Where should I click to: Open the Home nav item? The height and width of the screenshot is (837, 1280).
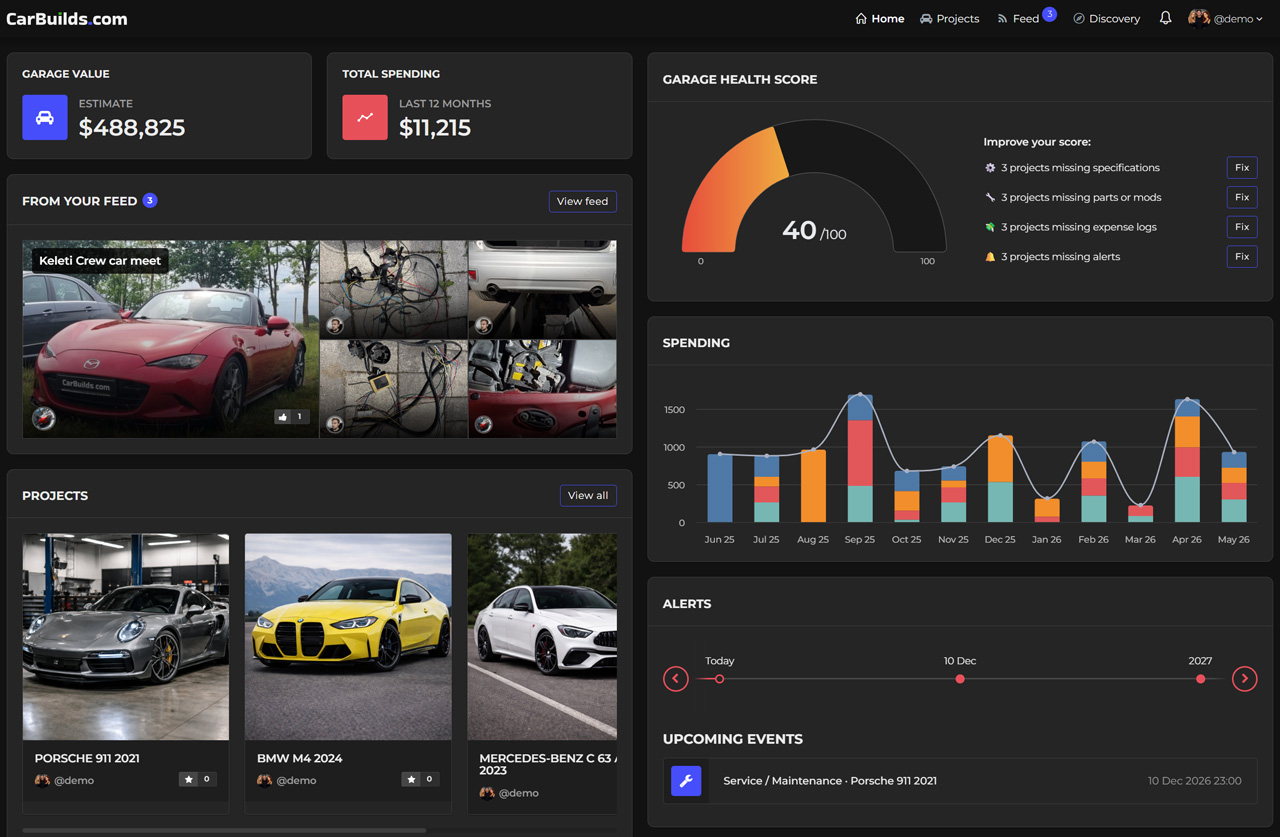pos(879,19)
